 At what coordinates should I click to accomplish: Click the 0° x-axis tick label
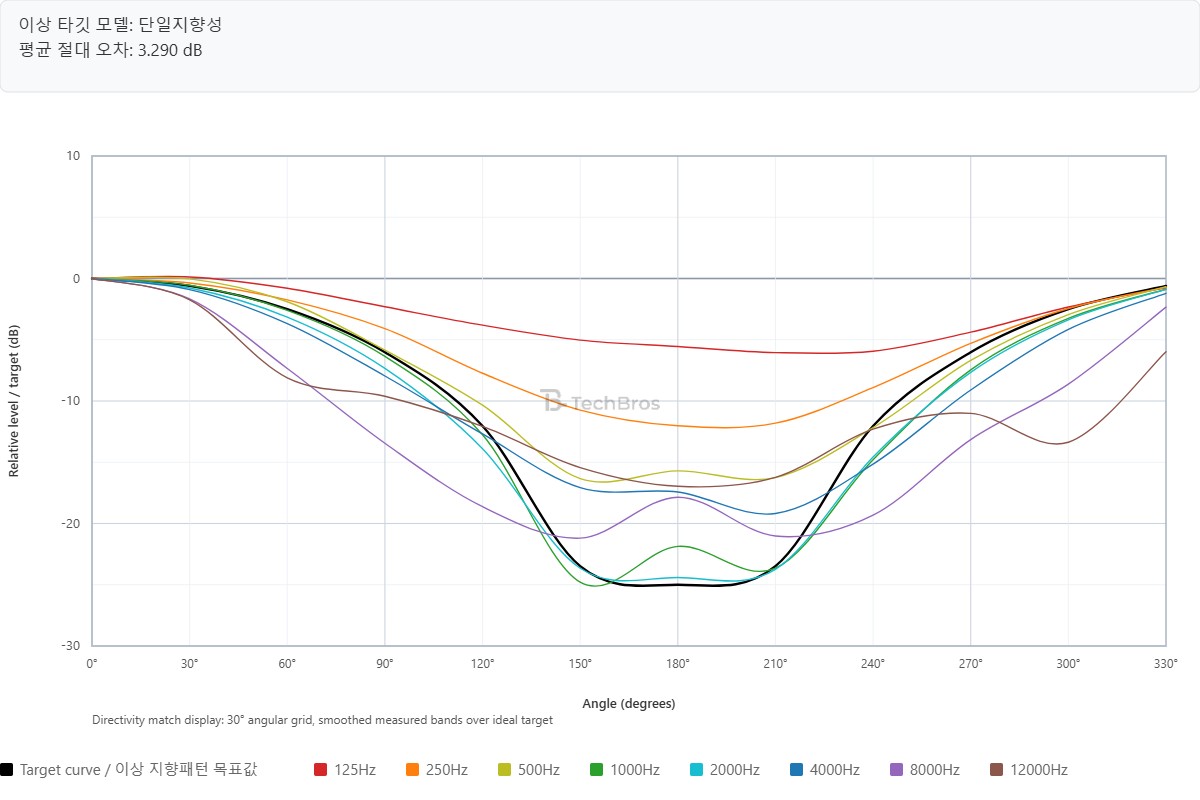(92, 664)
